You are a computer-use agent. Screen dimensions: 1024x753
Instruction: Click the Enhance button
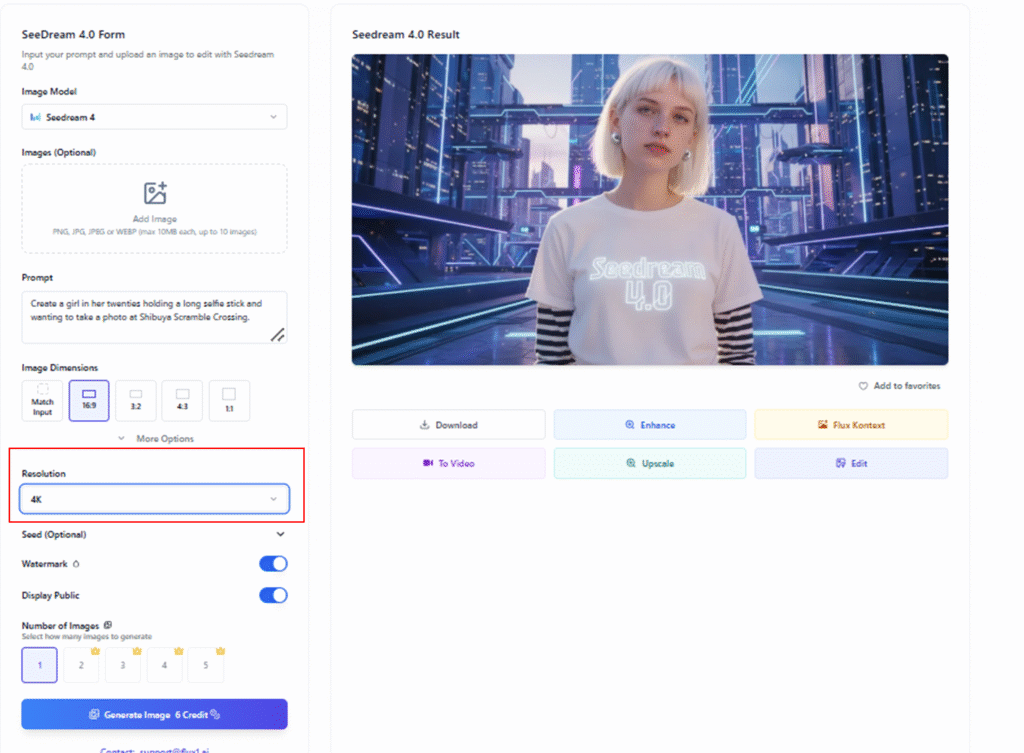click(650, 425)
